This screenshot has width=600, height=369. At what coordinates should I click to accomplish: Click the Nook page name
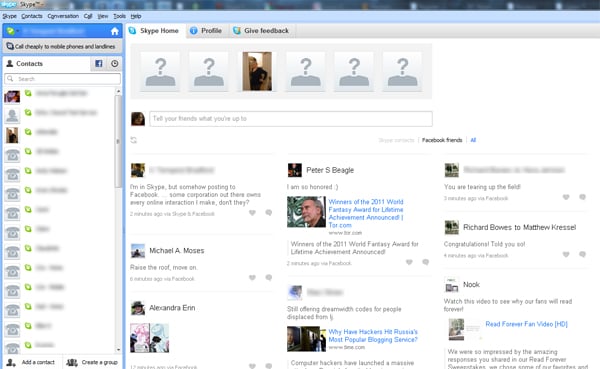471,284
